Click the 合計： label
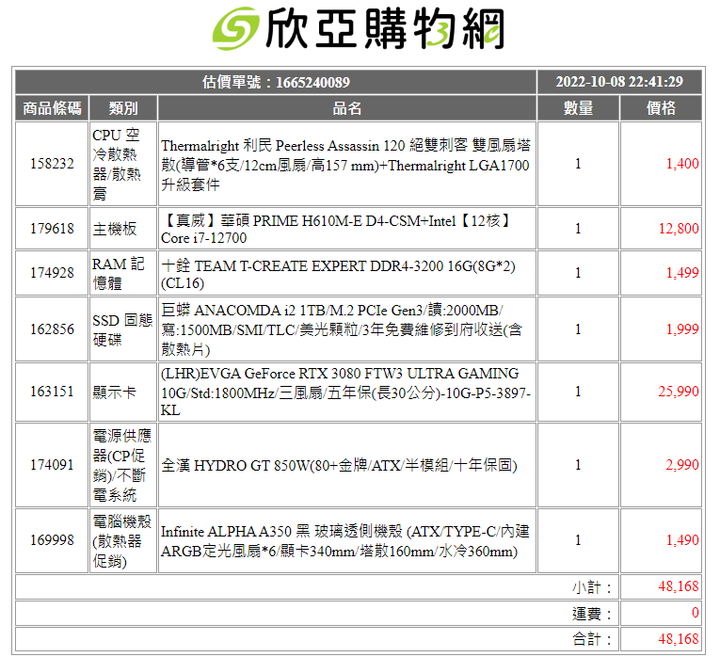The height and width of the screenshot is (657, 720). pyautogui.click(x=592, y=639)
